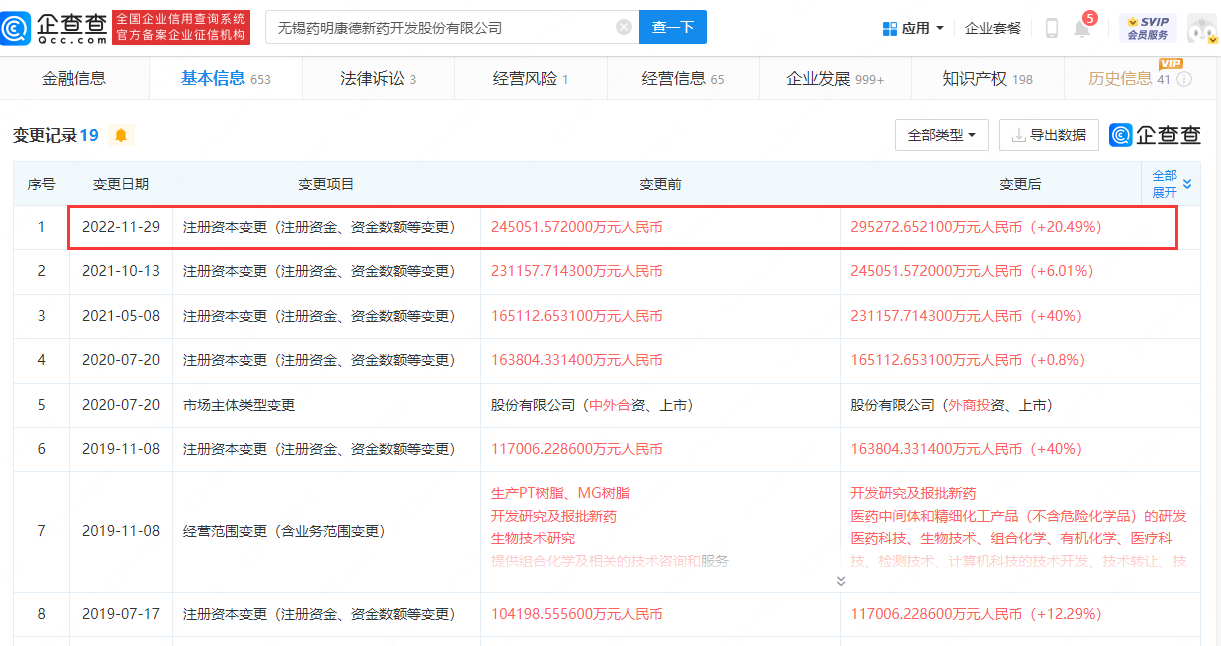Click the 导出数据 export button

tap(1049, 135)
